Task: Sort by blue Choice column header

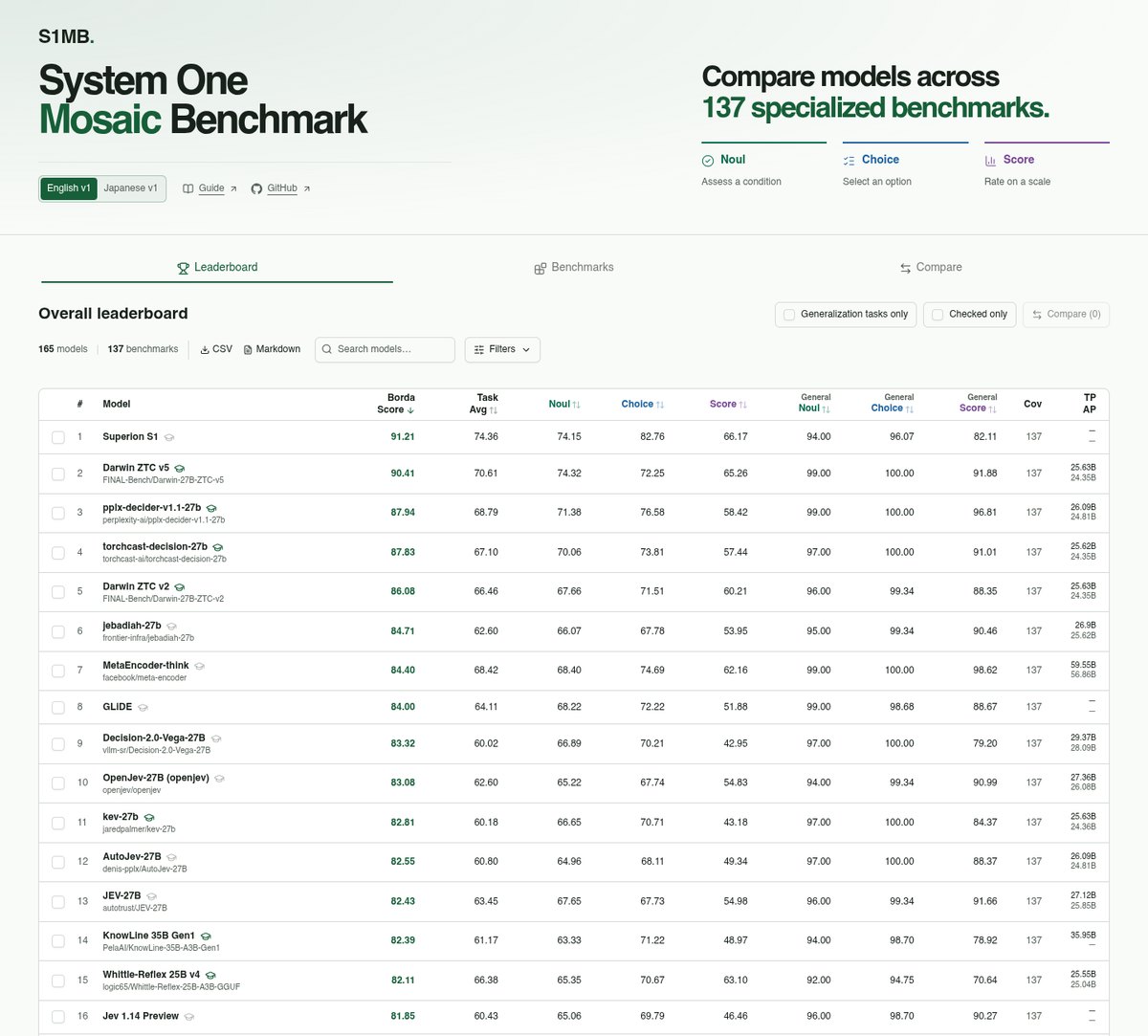Action: [643, 405]
